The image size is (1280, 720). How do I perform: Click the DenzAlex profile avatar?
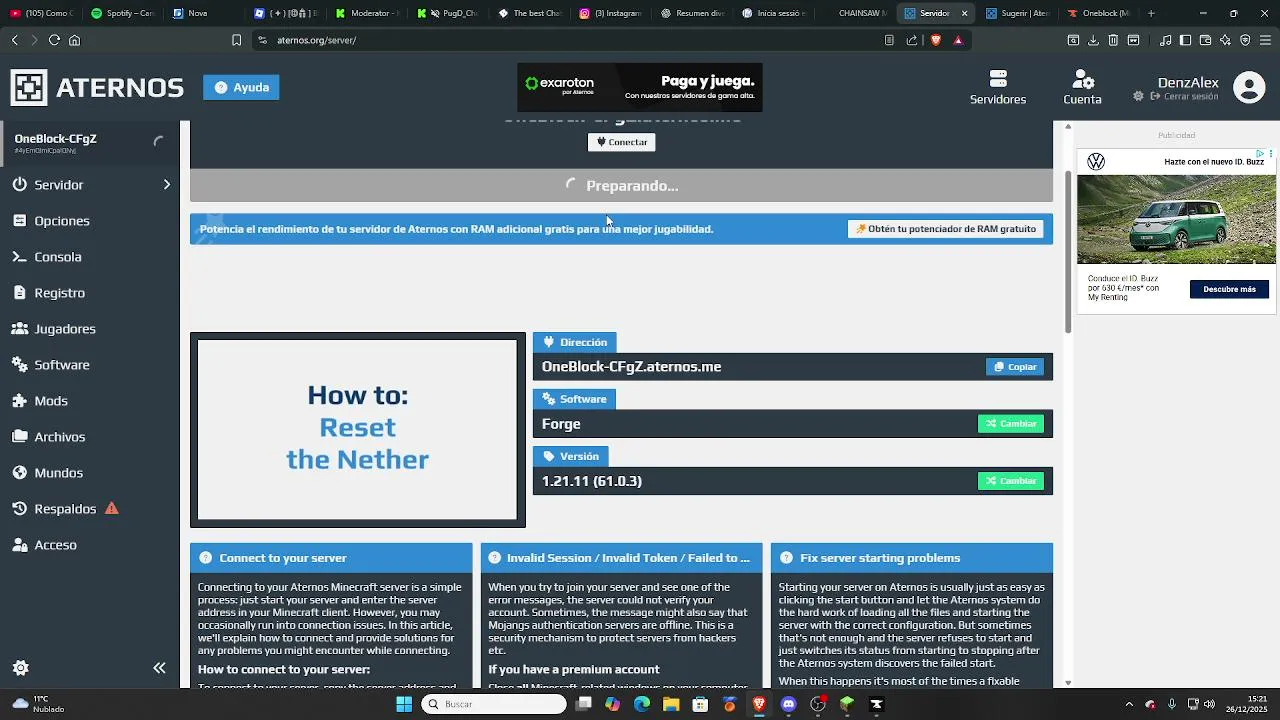point(1249,88)
